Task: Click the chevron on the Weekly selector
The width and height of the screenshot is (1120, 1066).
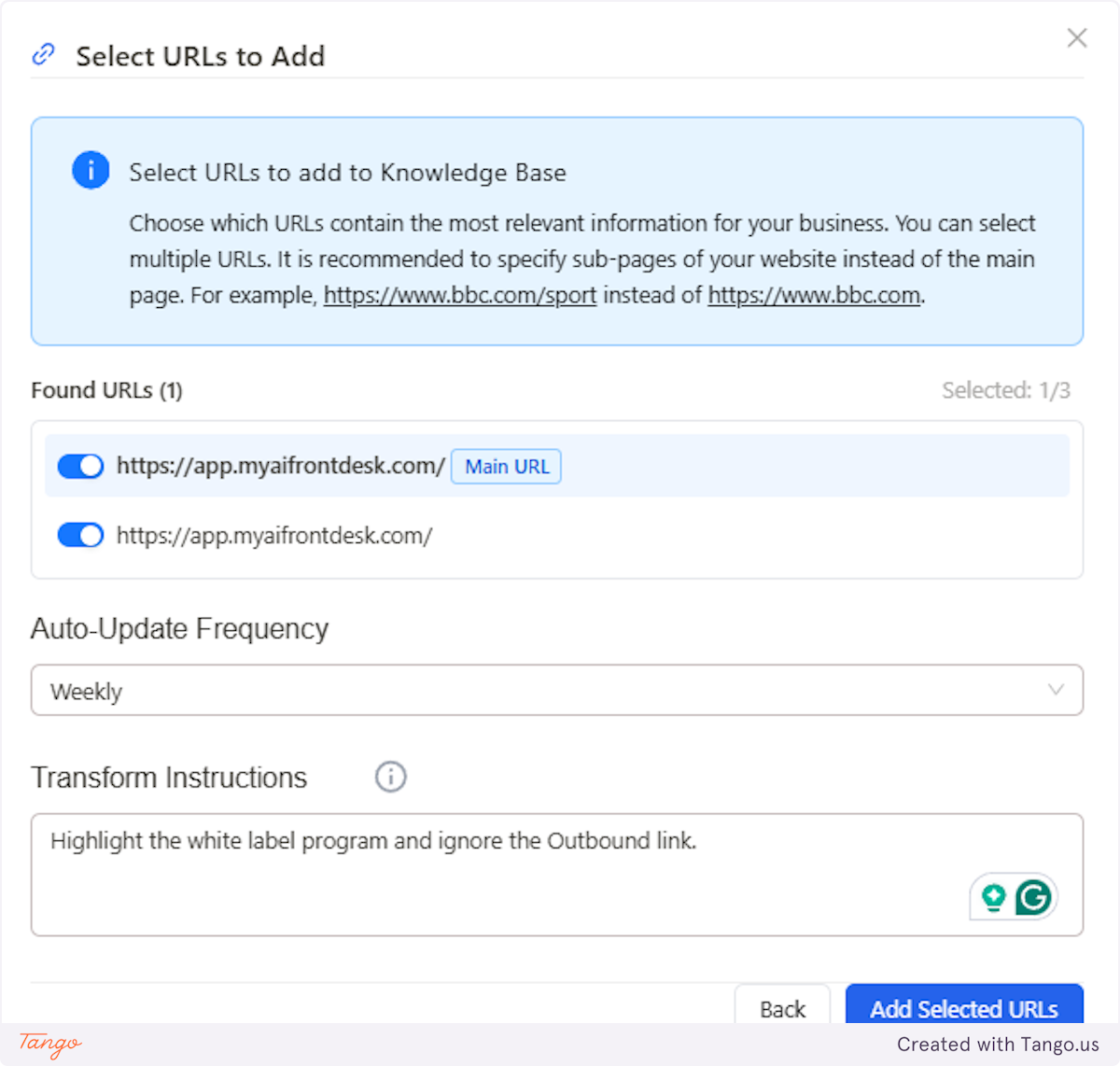Action: pos(1055,690)
